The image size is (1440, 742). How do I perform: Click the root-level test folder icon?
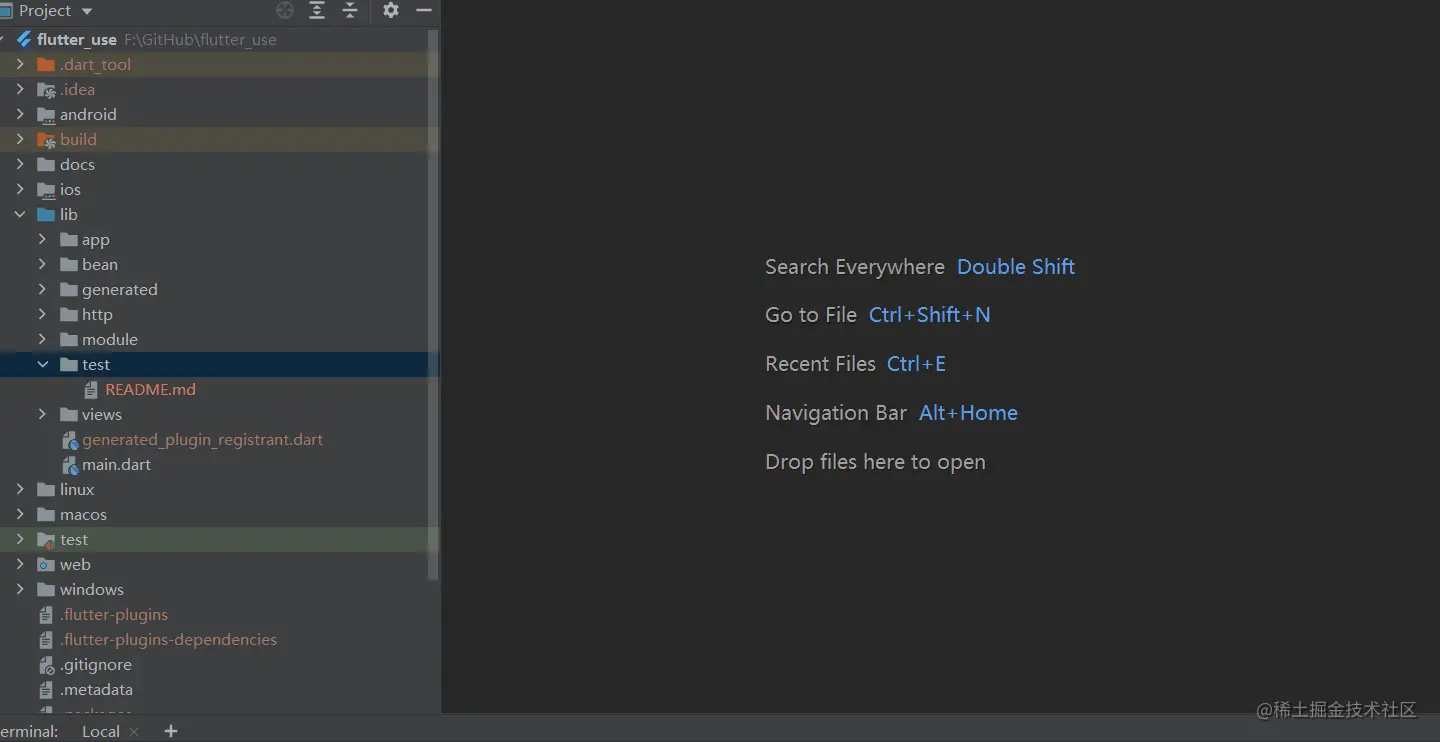click(45, 540)
